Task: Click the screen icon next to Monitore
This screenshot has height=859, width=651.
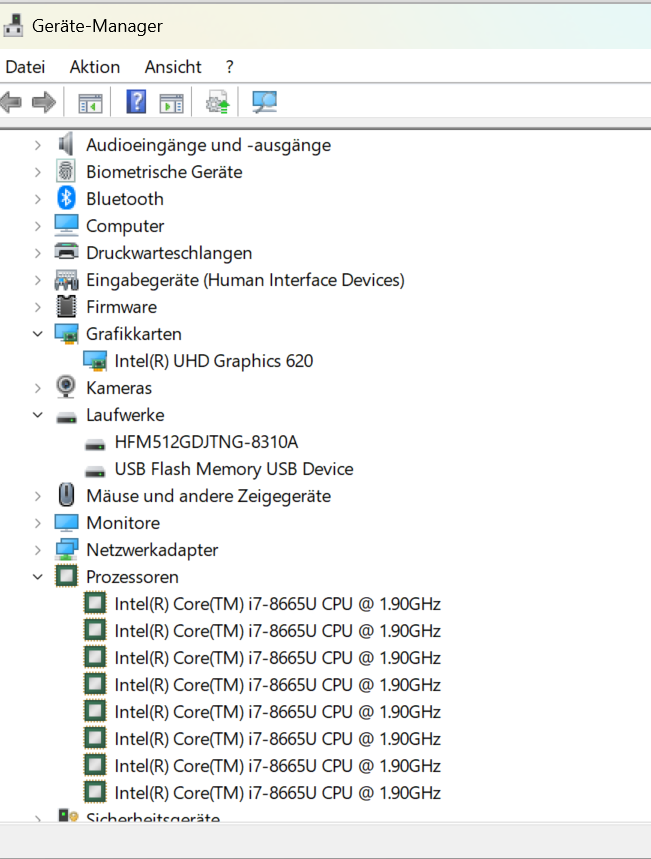Action: [66, 523]
